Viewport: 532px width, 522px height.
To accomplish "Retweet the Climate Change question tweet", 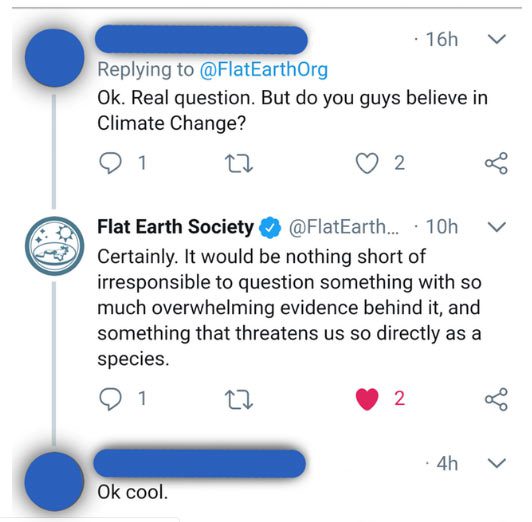I will [x=239, y=163].
